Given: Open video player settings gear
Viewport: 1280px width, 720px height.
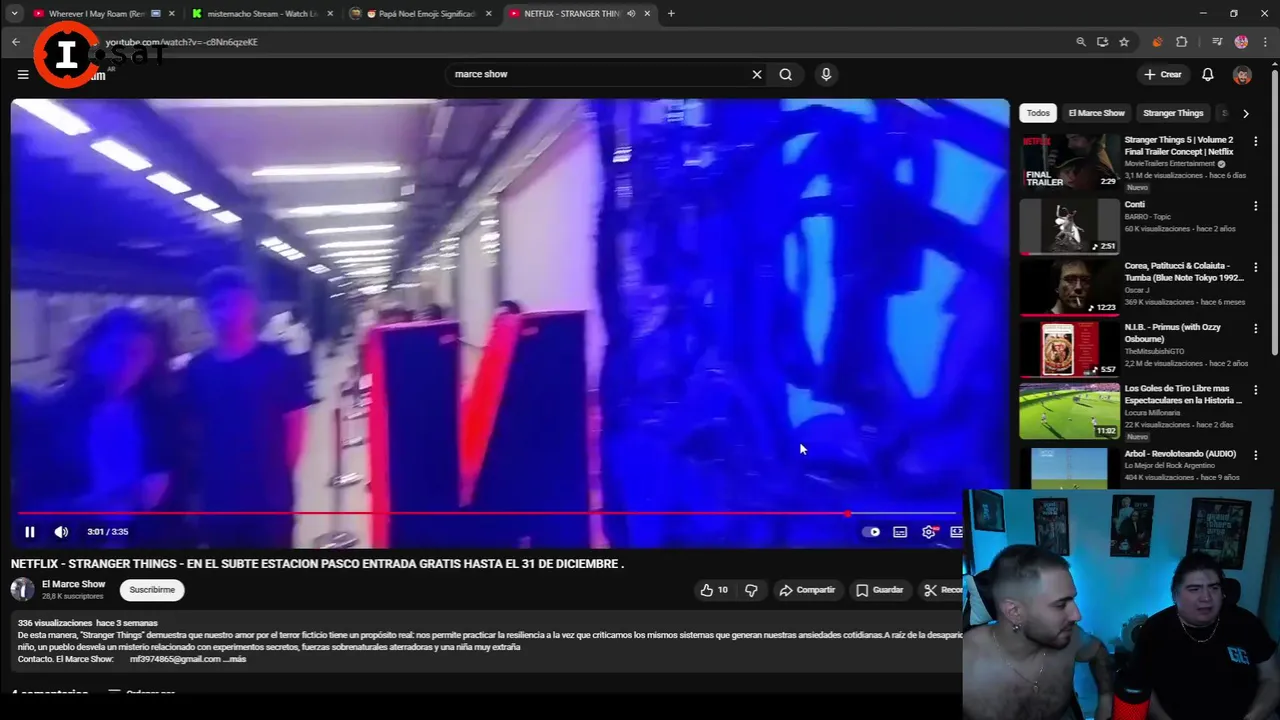Looking at the screenshot, I should (x=929, y=532).
